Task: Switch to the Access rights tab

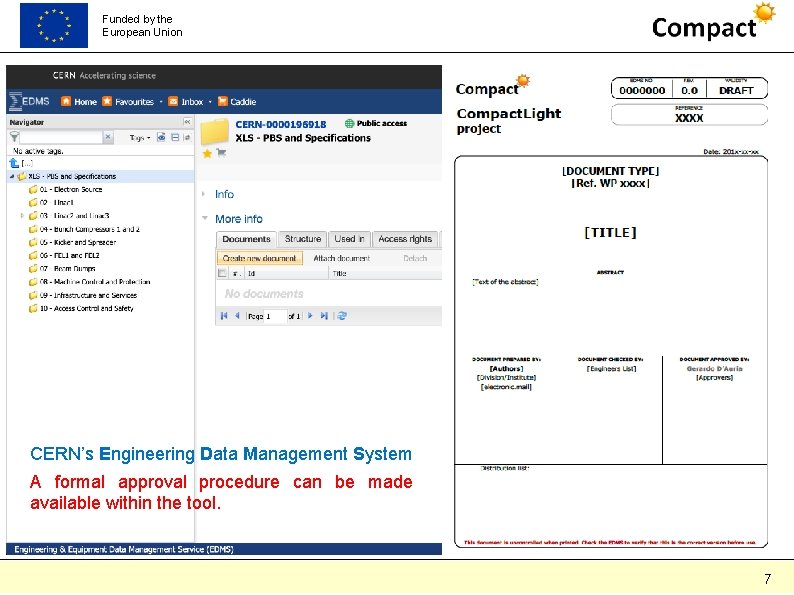Action: point(405,239)
